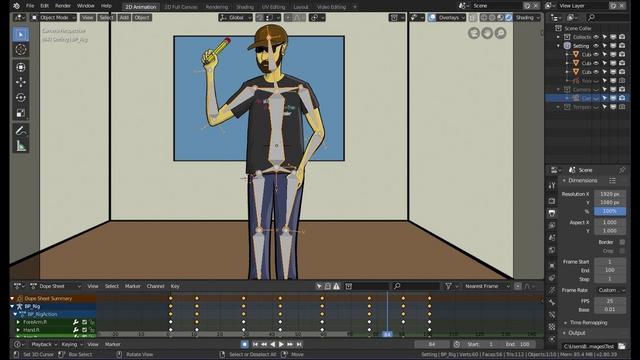Select the Select Box tool
The image size is (640, 360).
(x=21, y=34)
